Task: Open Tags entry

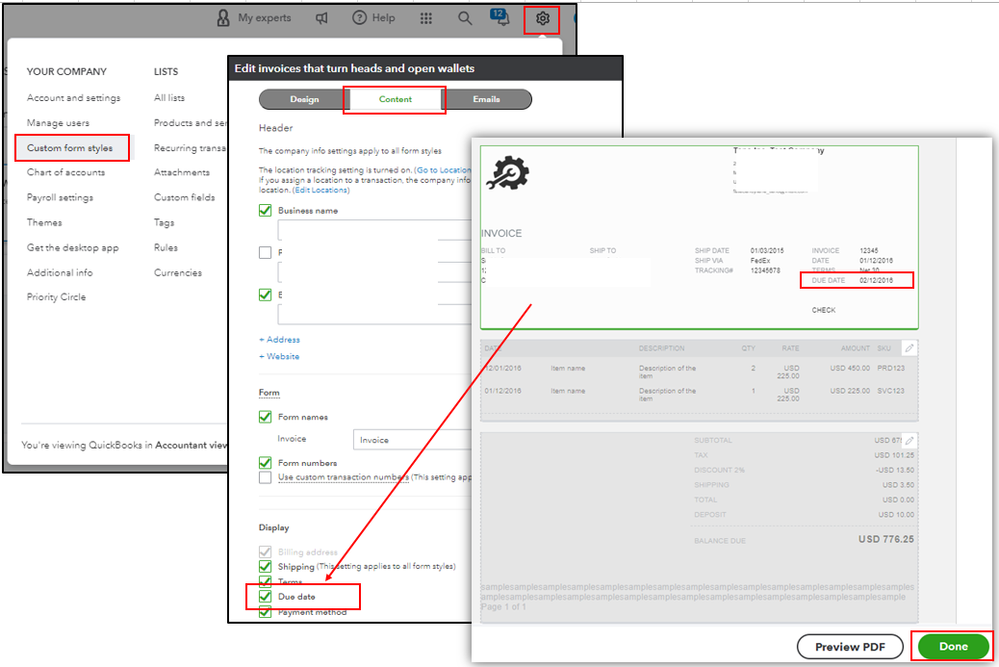Action: tap(164, 222)
